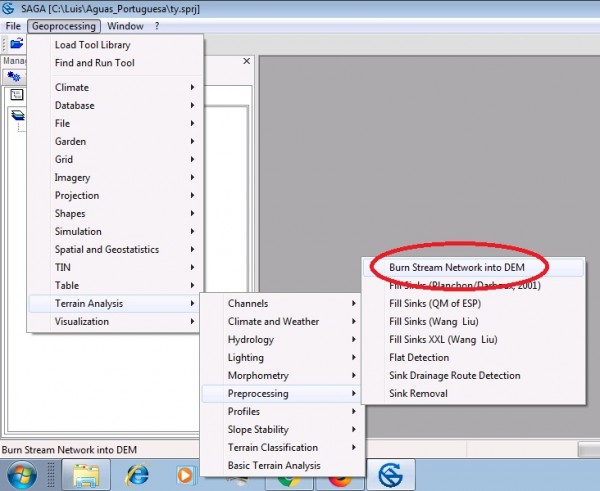Image resolution: width=600 pixels, height=491 pixels.
Task: Click status bar text Burn Stream Network into DEM
Action: 69,450
